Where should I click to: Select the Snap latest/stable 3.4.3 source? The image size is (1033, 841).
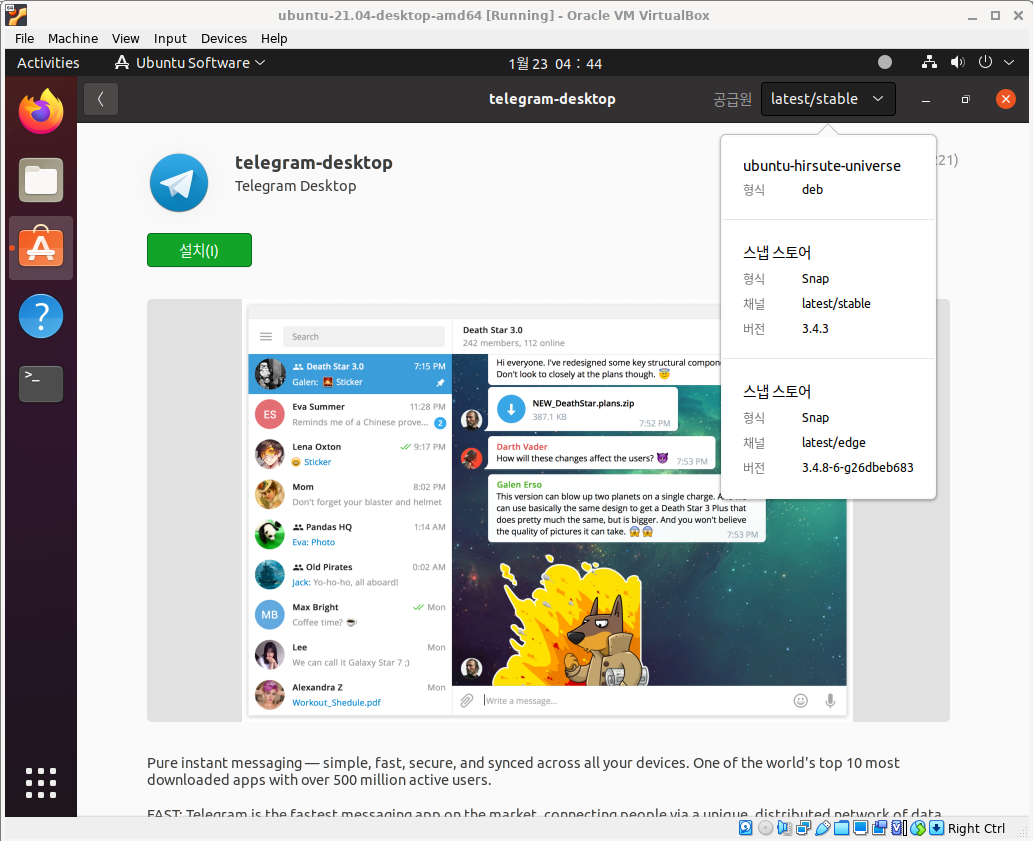click(828, 290)
